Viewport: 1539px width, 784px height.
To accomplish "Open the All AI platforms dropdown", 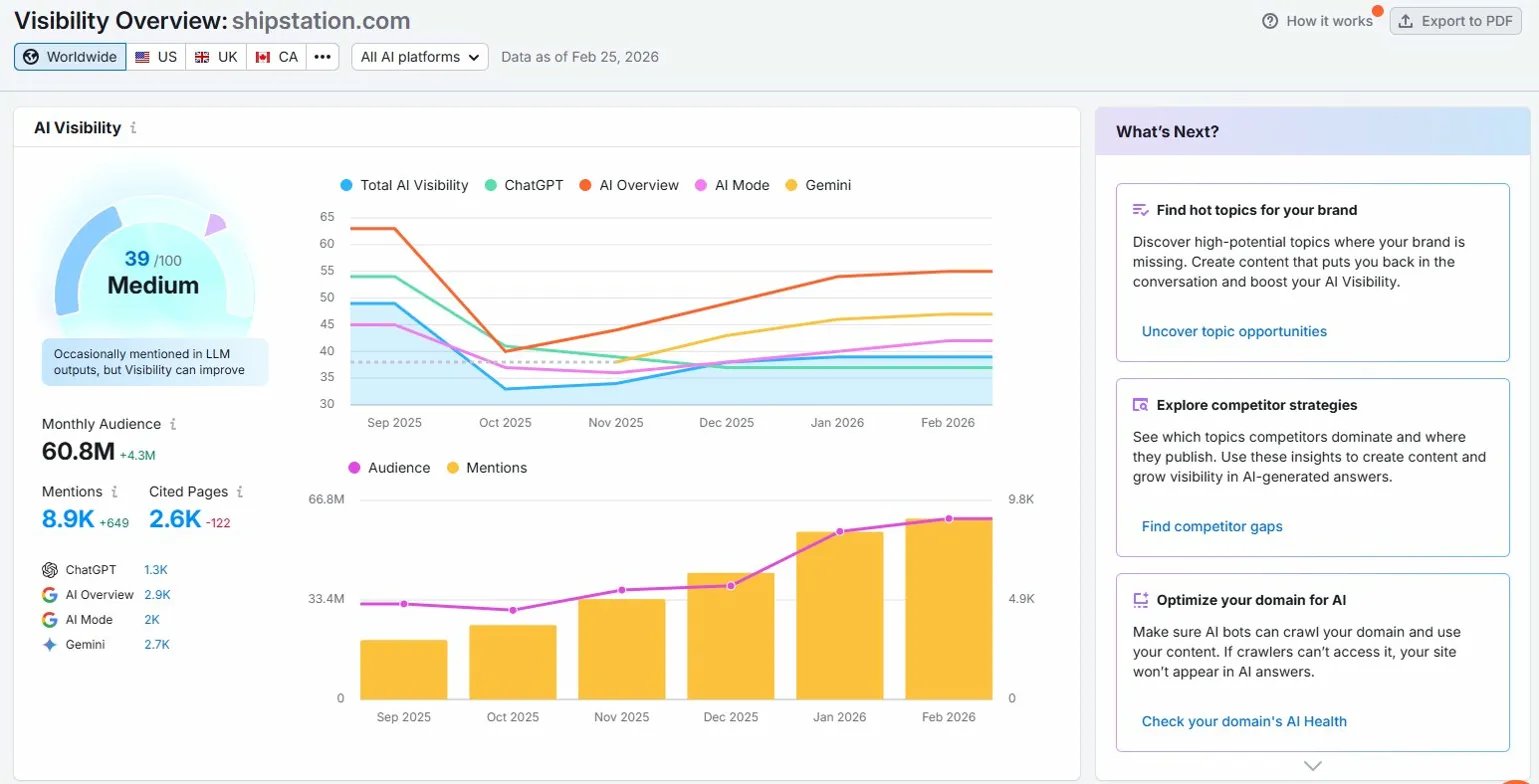I will (420, 57).
